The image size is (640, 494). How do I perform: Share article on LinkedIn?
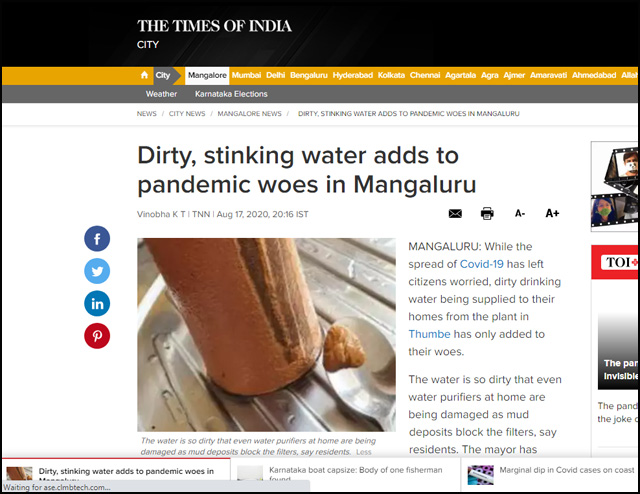pyautogui.click(x=97, y=303)
